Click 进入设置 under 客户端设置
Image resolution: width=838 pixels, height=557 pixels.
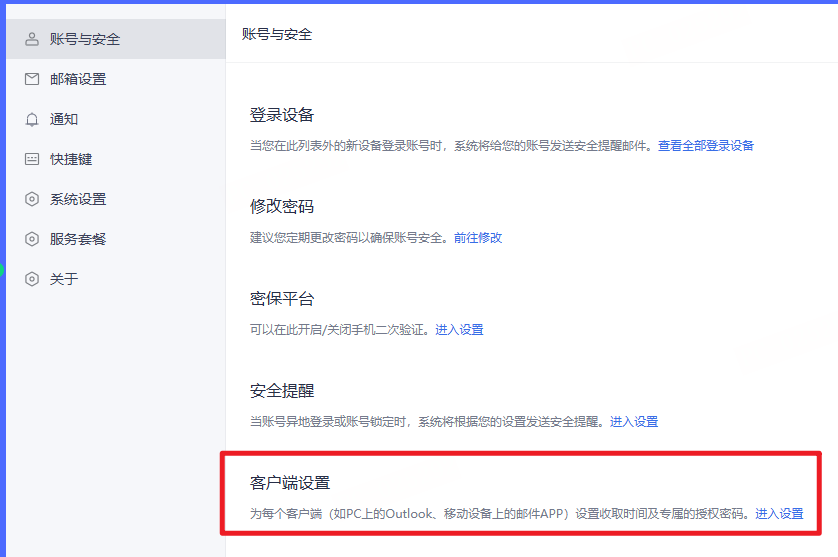tap(779, 513)
